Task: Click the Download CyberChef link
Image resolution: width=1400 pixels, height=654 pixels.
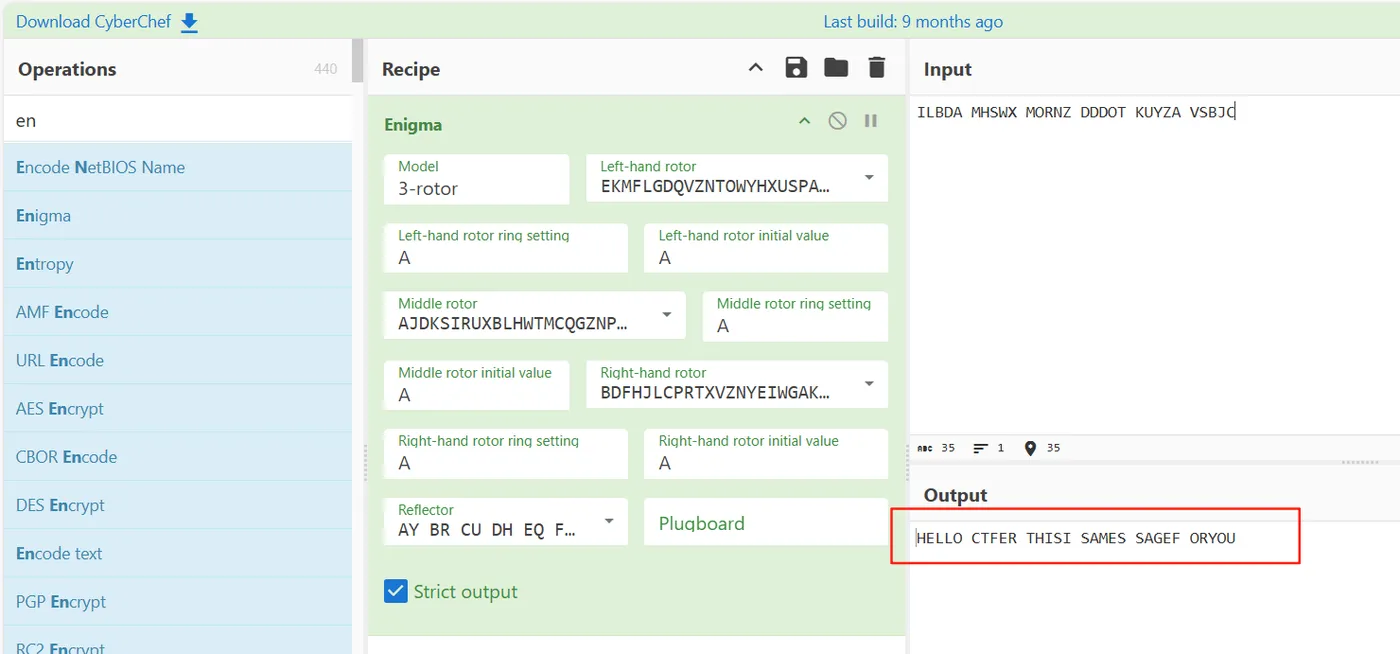Action: (x=94, y=22)
